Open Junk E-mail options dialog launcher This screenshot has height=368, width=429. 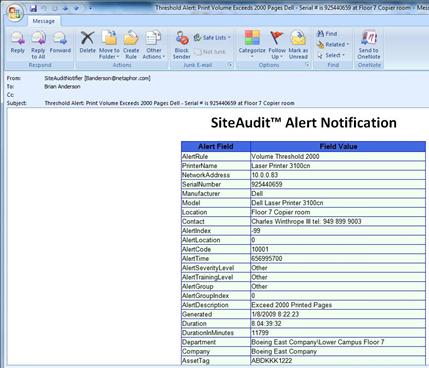pyautogui.click(x=230, y=65)
